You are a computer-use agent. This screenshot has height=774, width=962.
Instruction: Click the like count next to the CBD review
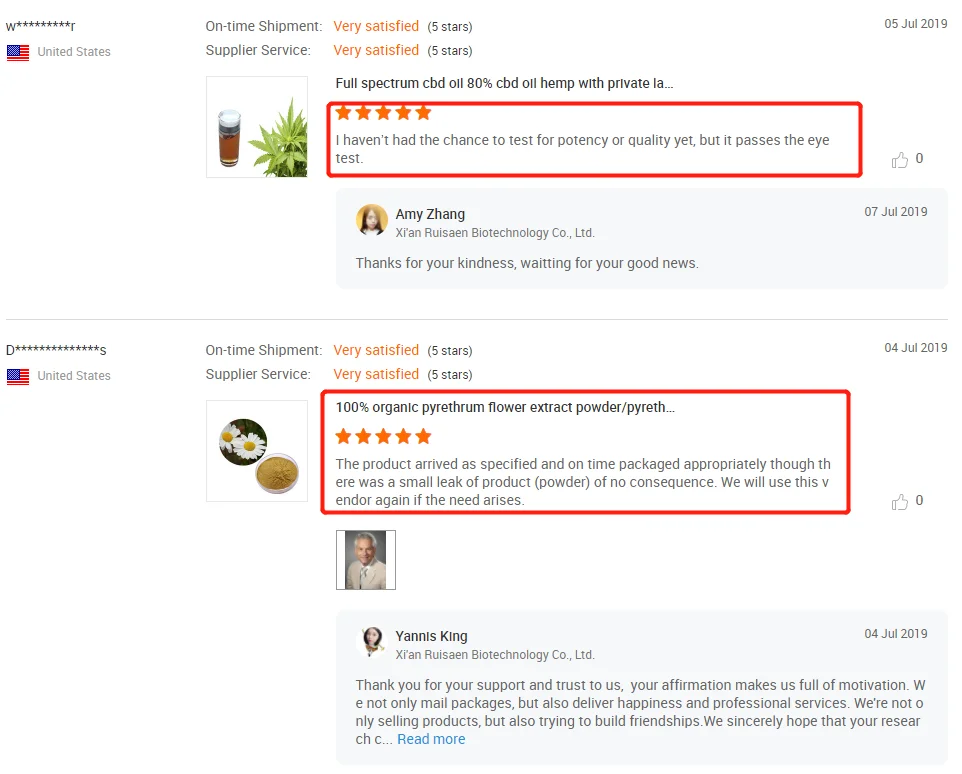[919, 158]
